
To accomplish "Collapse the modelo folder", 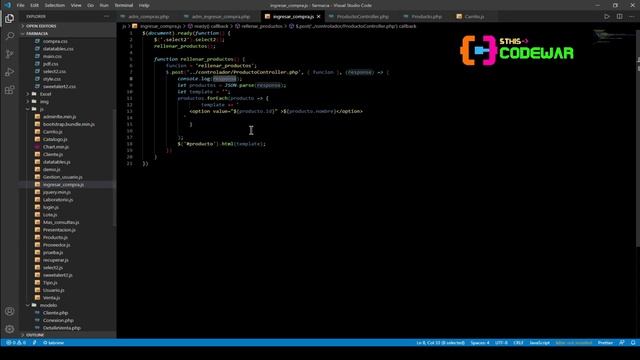I will click(48, 305).
